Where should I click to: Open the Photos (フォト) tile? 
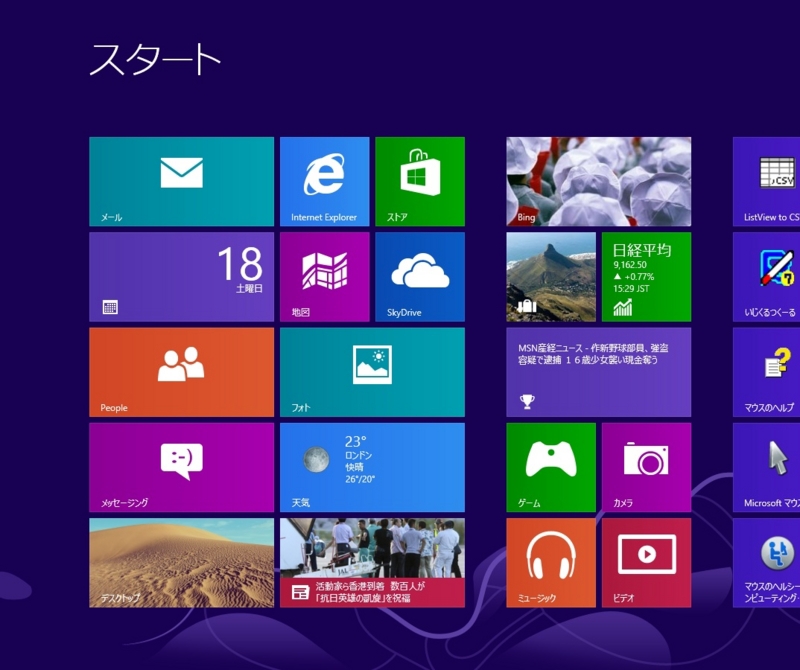click(372, 372)
